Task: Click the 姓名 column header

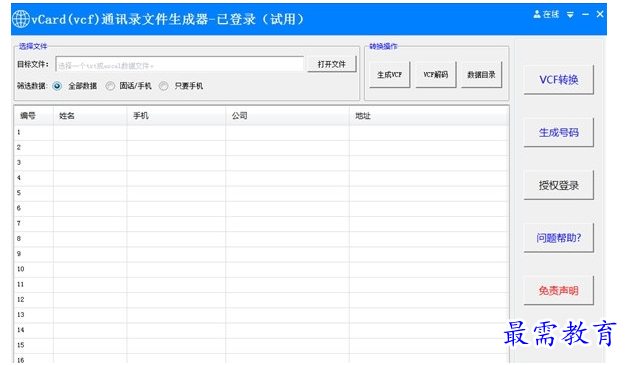Action: (90, 116)
